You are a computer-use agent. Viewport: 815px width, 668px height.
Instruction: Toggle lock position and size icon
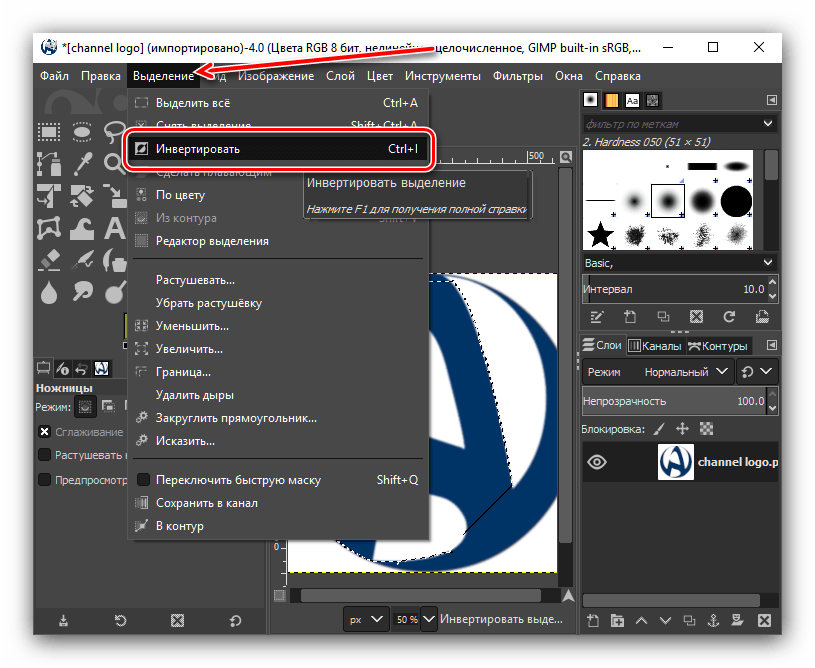tap(682, 429)
